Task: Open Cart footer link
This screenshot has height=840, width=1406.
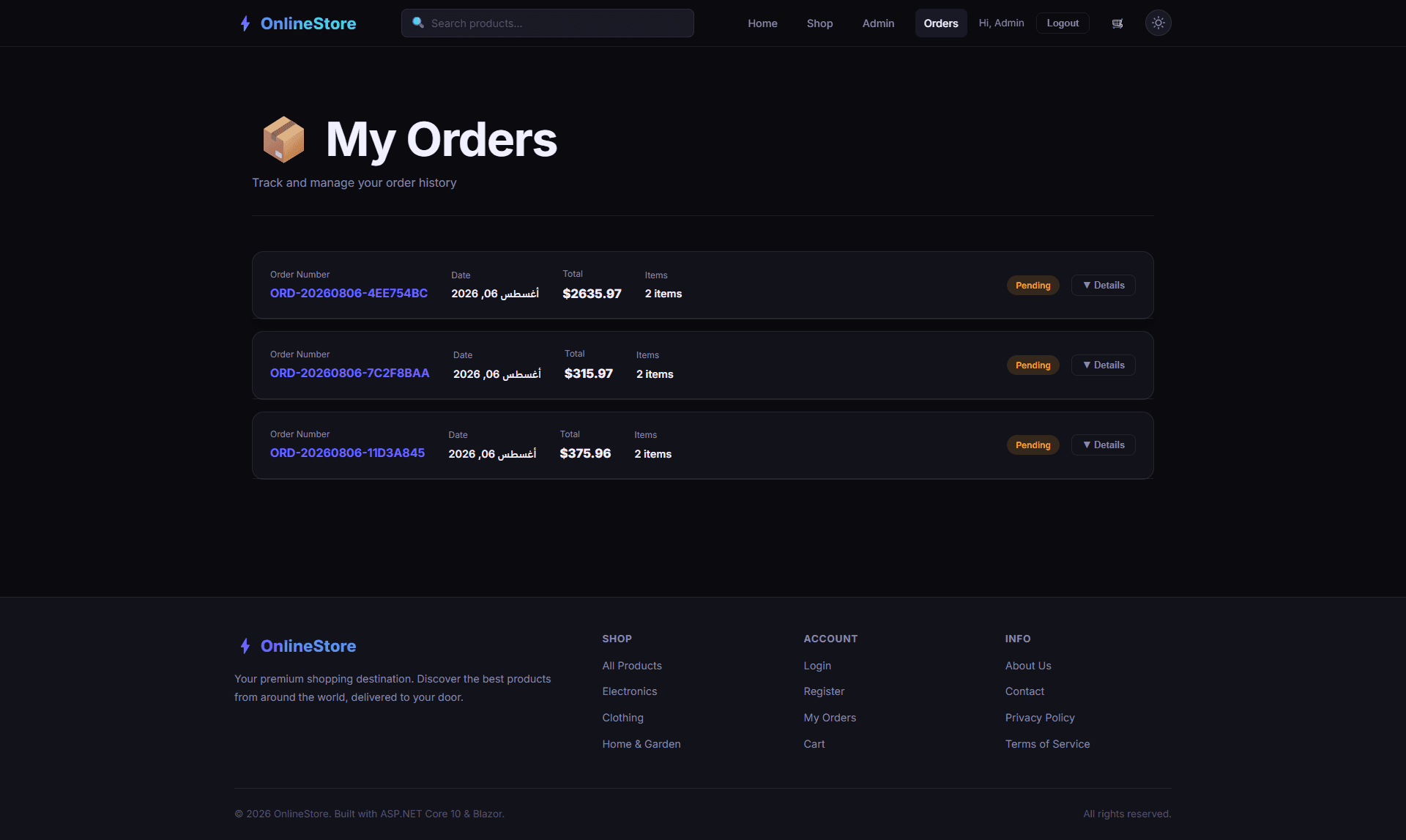Action: coord(814,744)
